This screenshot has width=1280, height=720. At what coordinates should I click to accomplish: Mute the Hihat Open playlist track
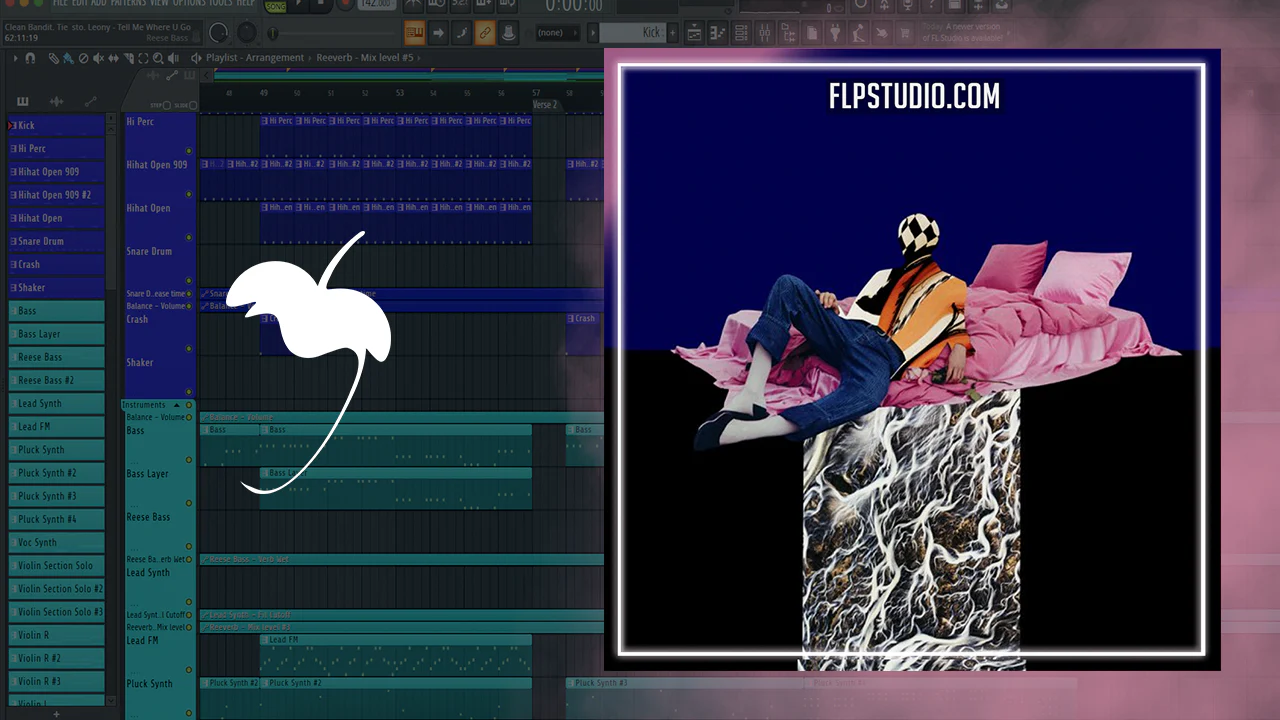189,237
